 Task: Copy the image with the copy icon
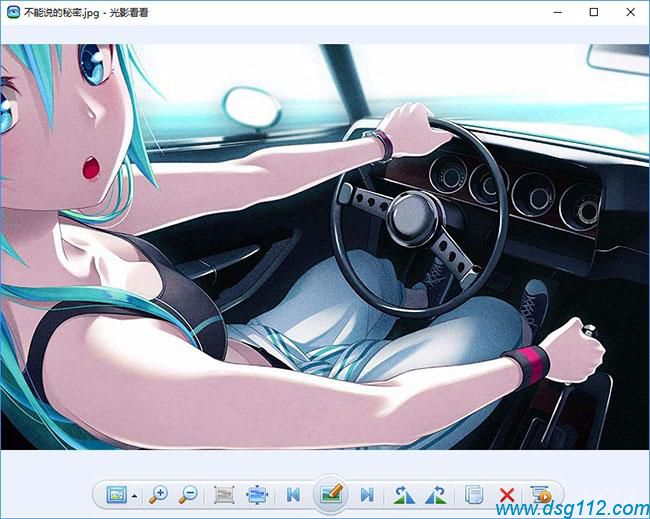pyautogui.click(x=473, y=495)
